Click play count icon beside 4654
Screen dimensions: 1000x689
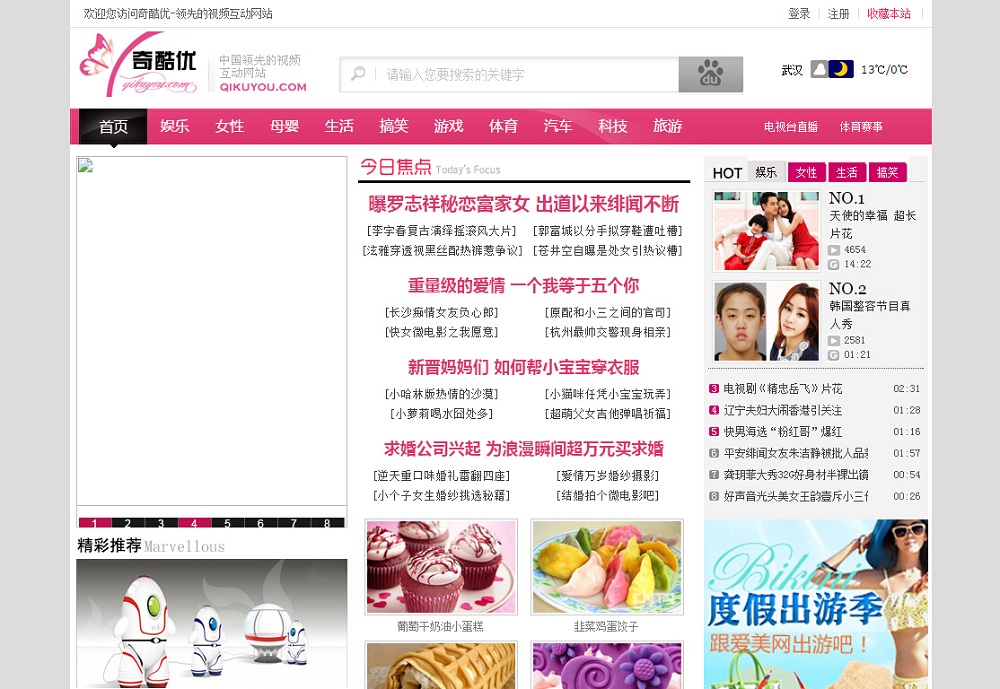834,250
